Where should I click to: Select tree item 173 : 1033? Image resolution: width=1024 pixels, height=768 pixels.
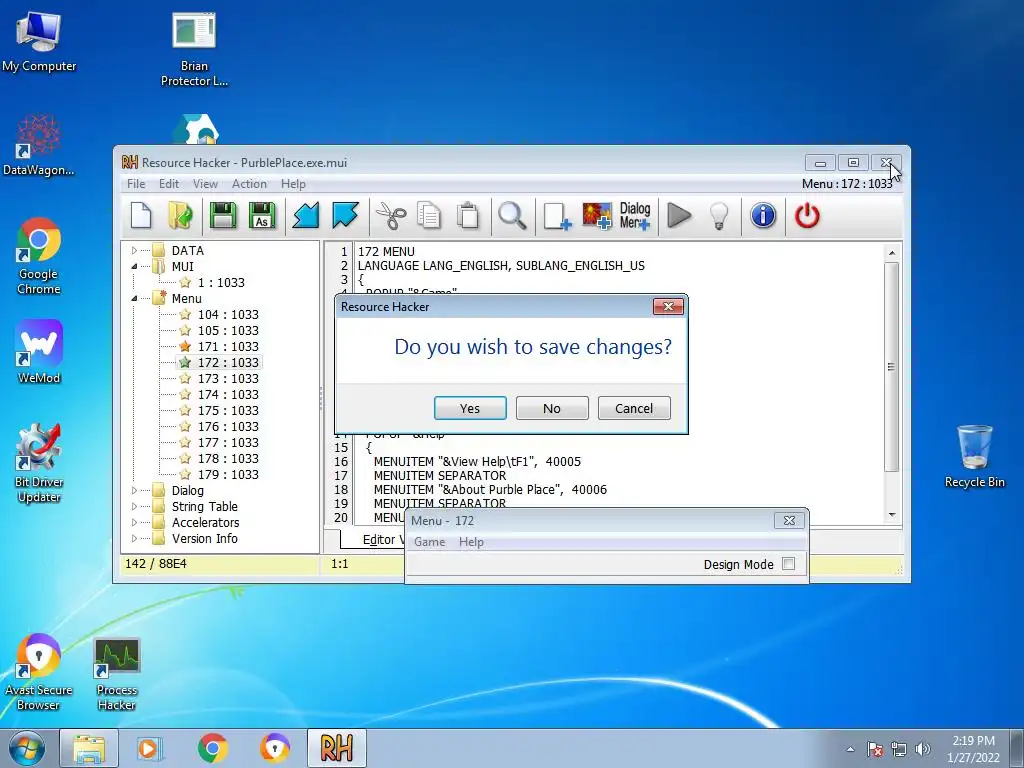(228, 378)
